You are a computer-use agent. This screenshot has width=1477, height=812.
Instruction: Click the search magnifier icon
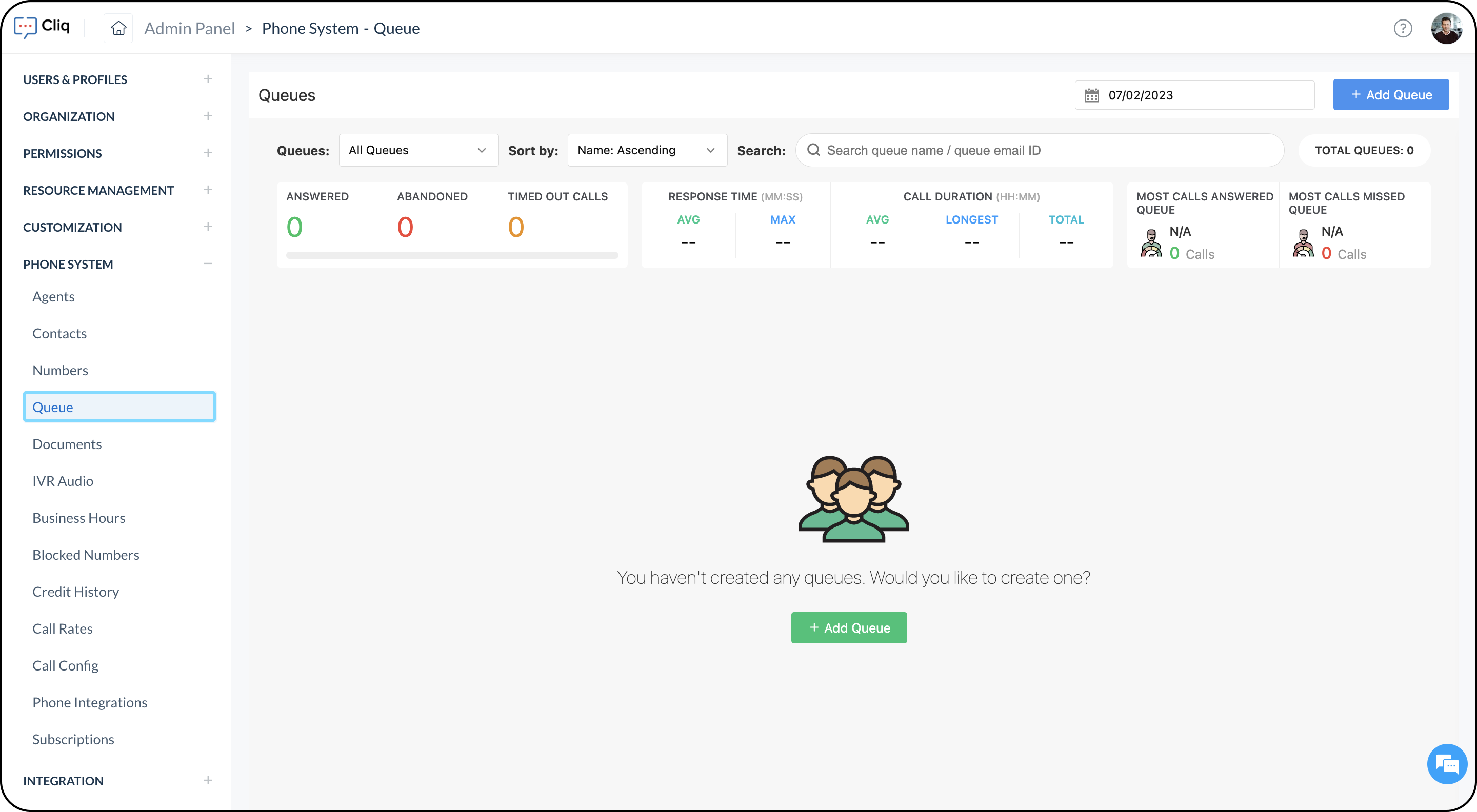[x=813, y=150]
